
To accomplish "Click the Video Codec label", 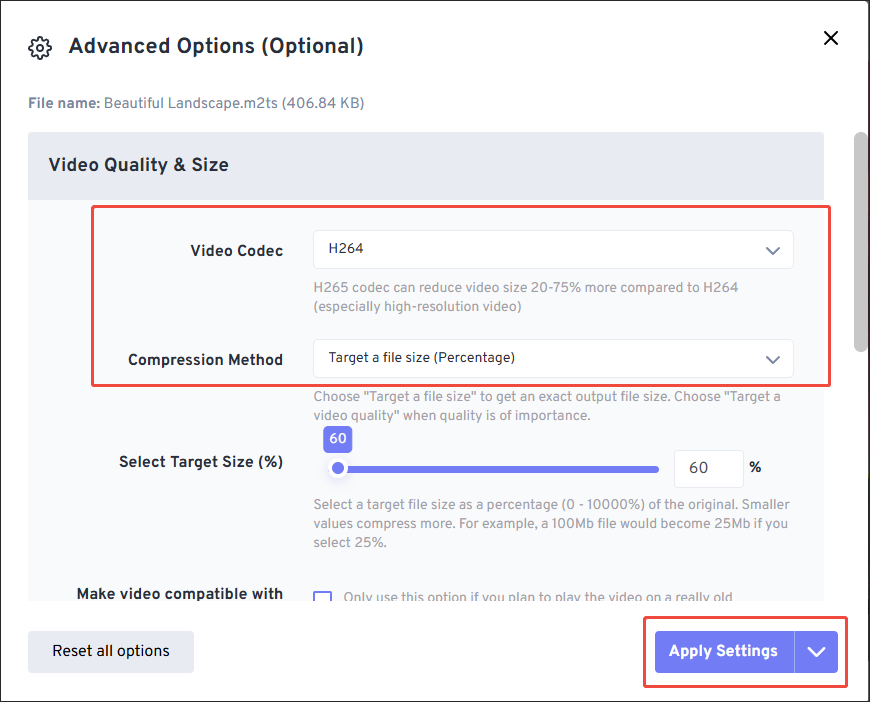I will (x=237, y=251).
